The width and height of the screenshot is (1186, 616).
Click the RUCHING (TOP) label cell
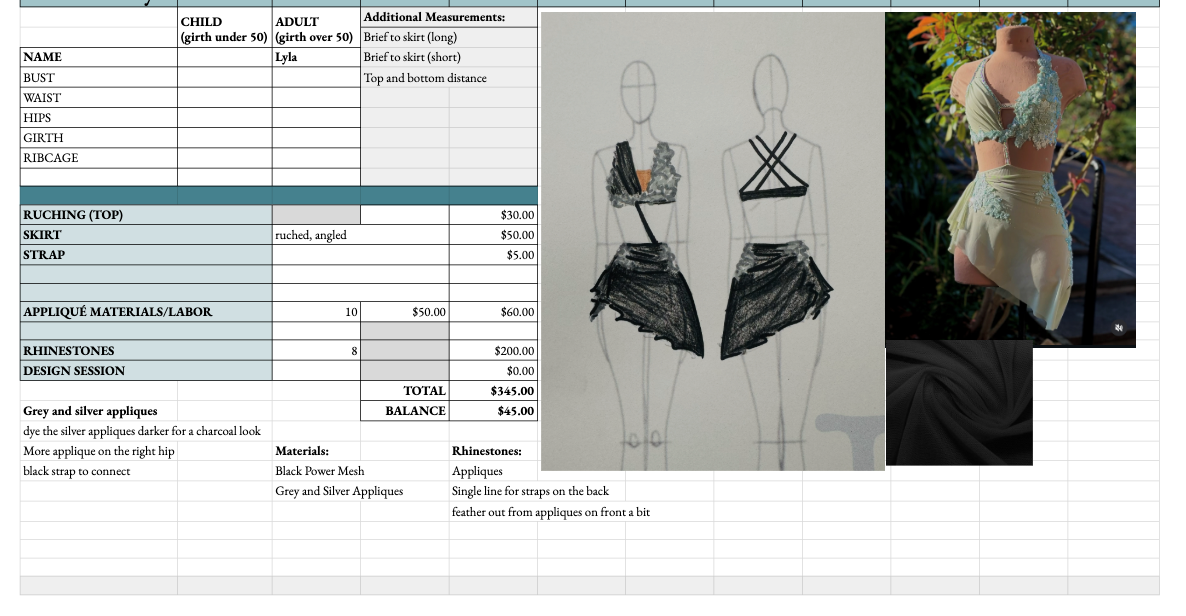point(146,214)
